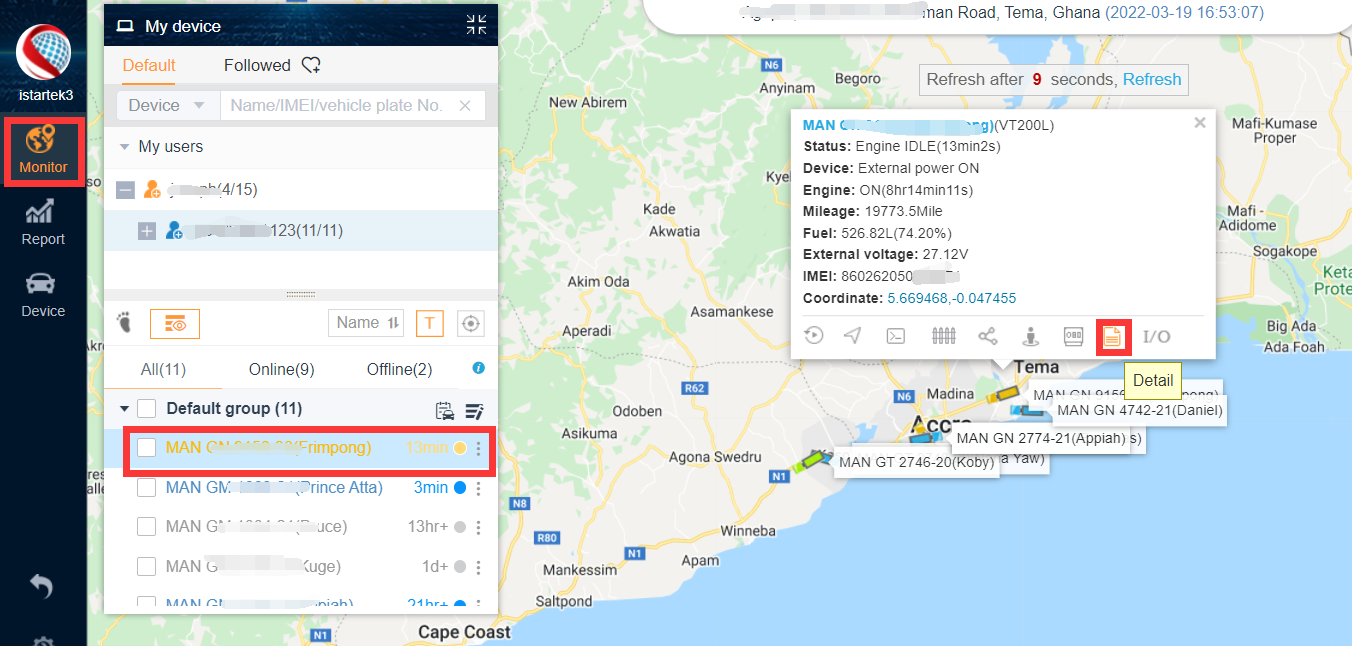Image resolution: width=1352 pixels, height=646 pixels.
Task: Open more options for Frimpong vehicle
Action: 478,448
